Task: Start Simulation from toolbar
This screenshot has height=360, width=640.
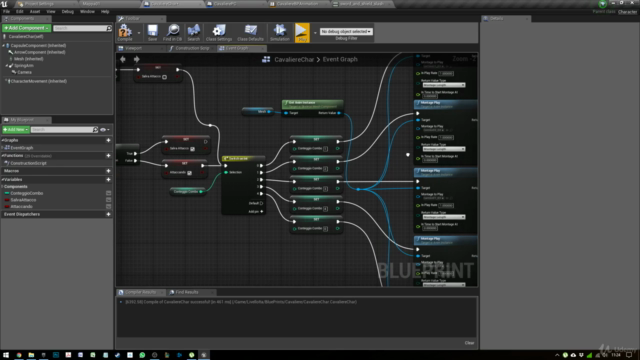Action: 280,33
